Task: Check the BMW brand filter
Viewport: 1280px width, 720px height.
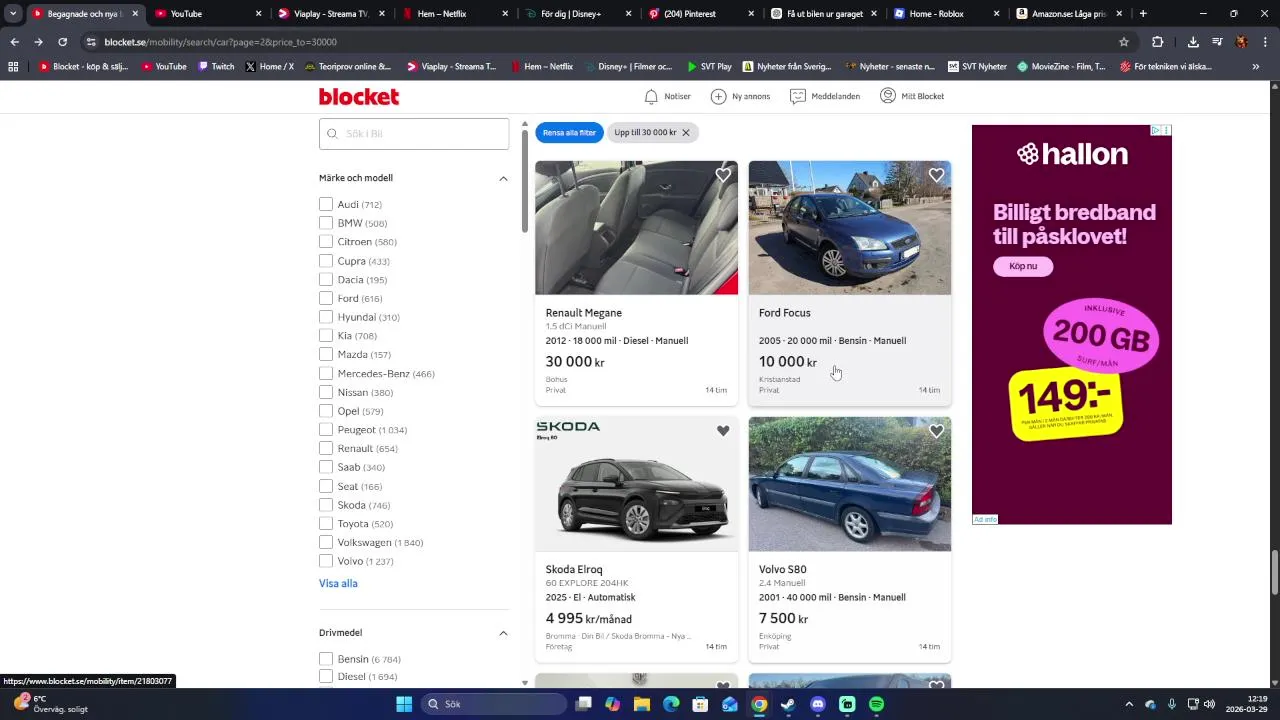Action: (x=326, y=223)
